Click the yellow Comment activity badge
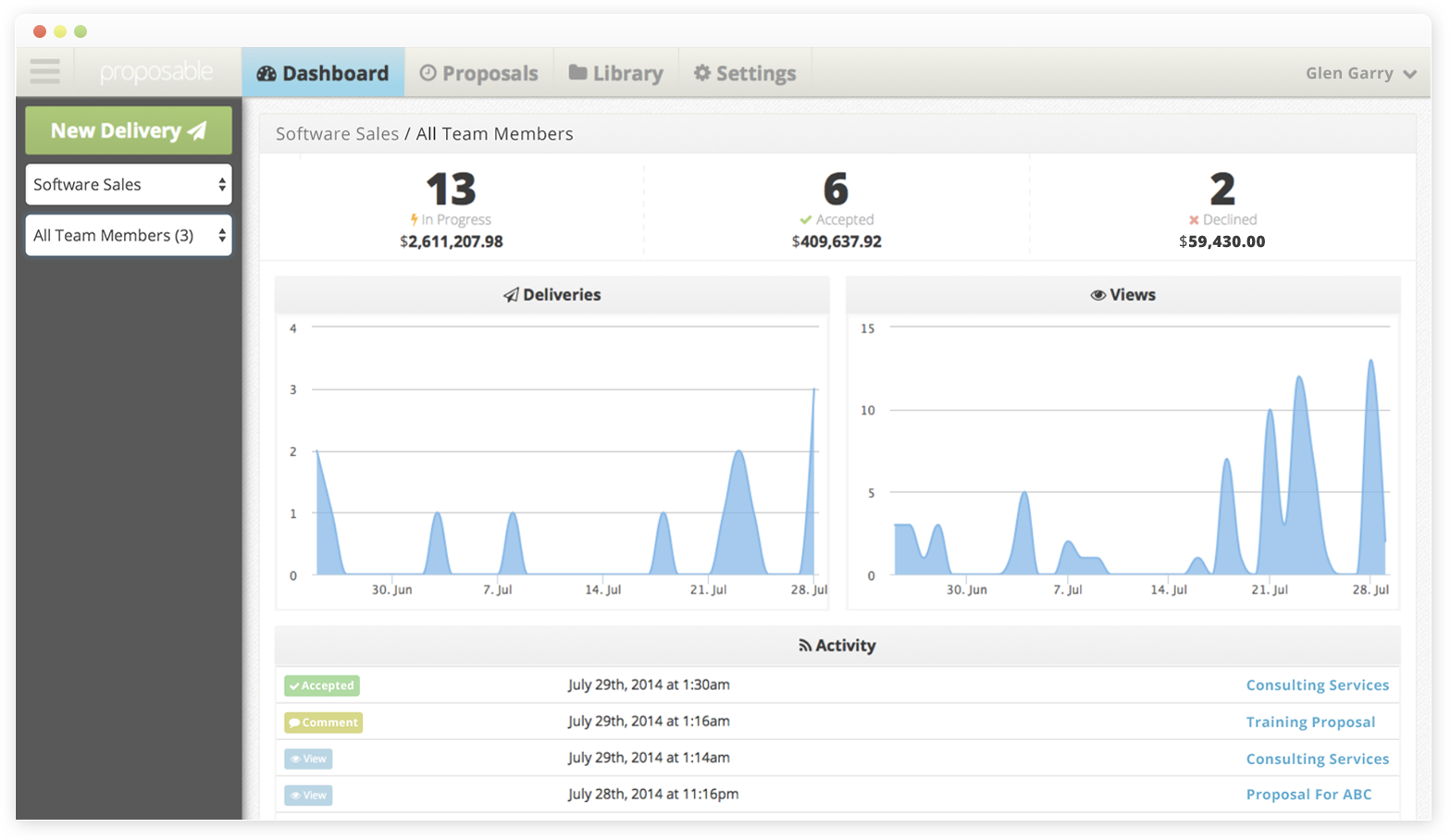This screenshot has height=840, width=1450. (x=323, y=723)
